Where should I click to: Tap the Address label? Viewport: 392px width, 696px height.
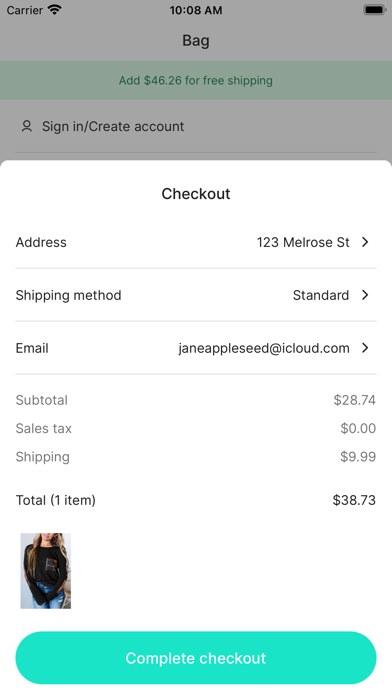[41, 242]
